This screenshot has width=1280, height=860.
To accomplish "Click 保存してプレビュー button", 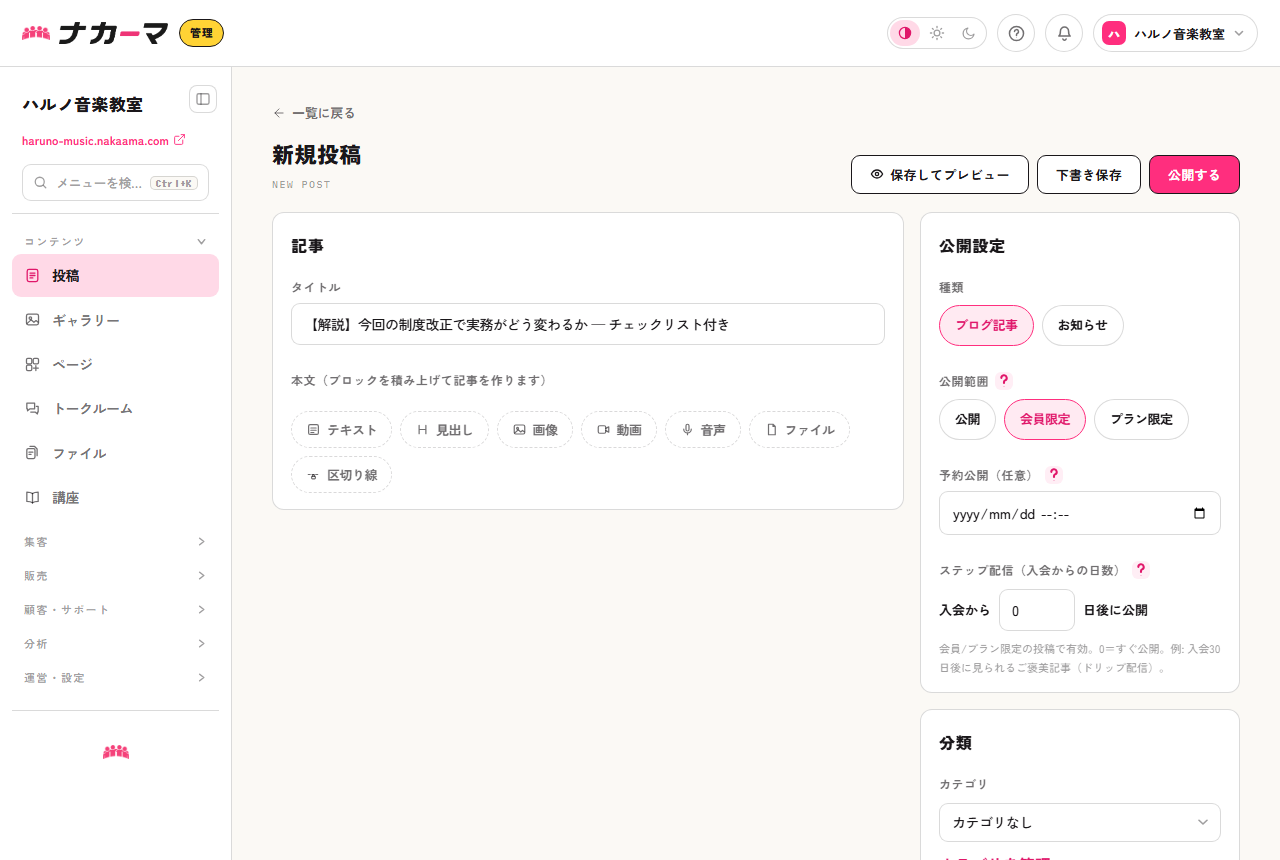I will 940,174.
